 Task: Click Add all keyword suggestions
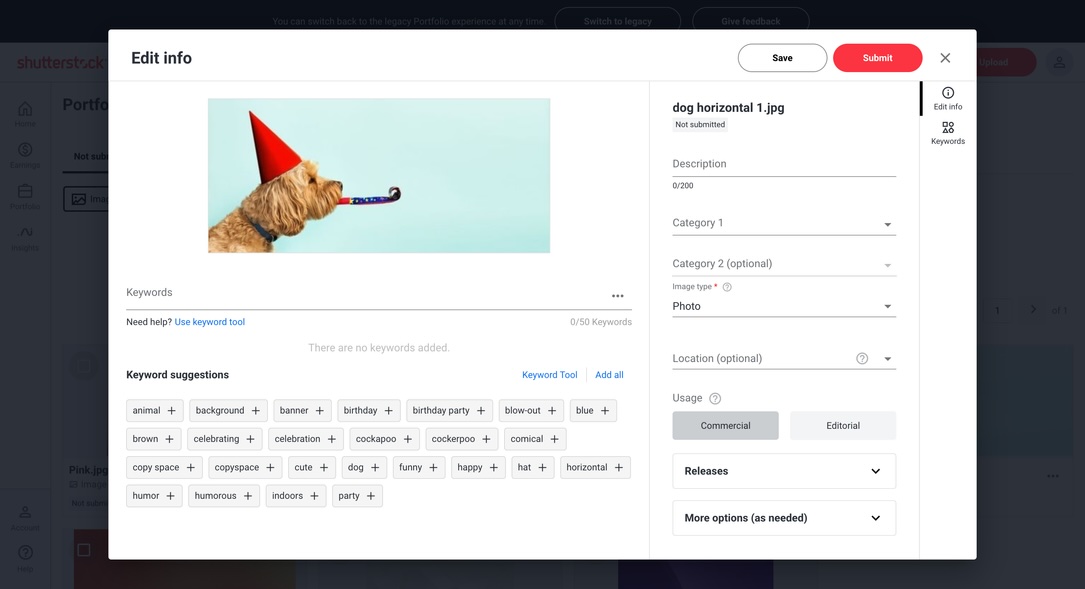[x=609, y=374]
